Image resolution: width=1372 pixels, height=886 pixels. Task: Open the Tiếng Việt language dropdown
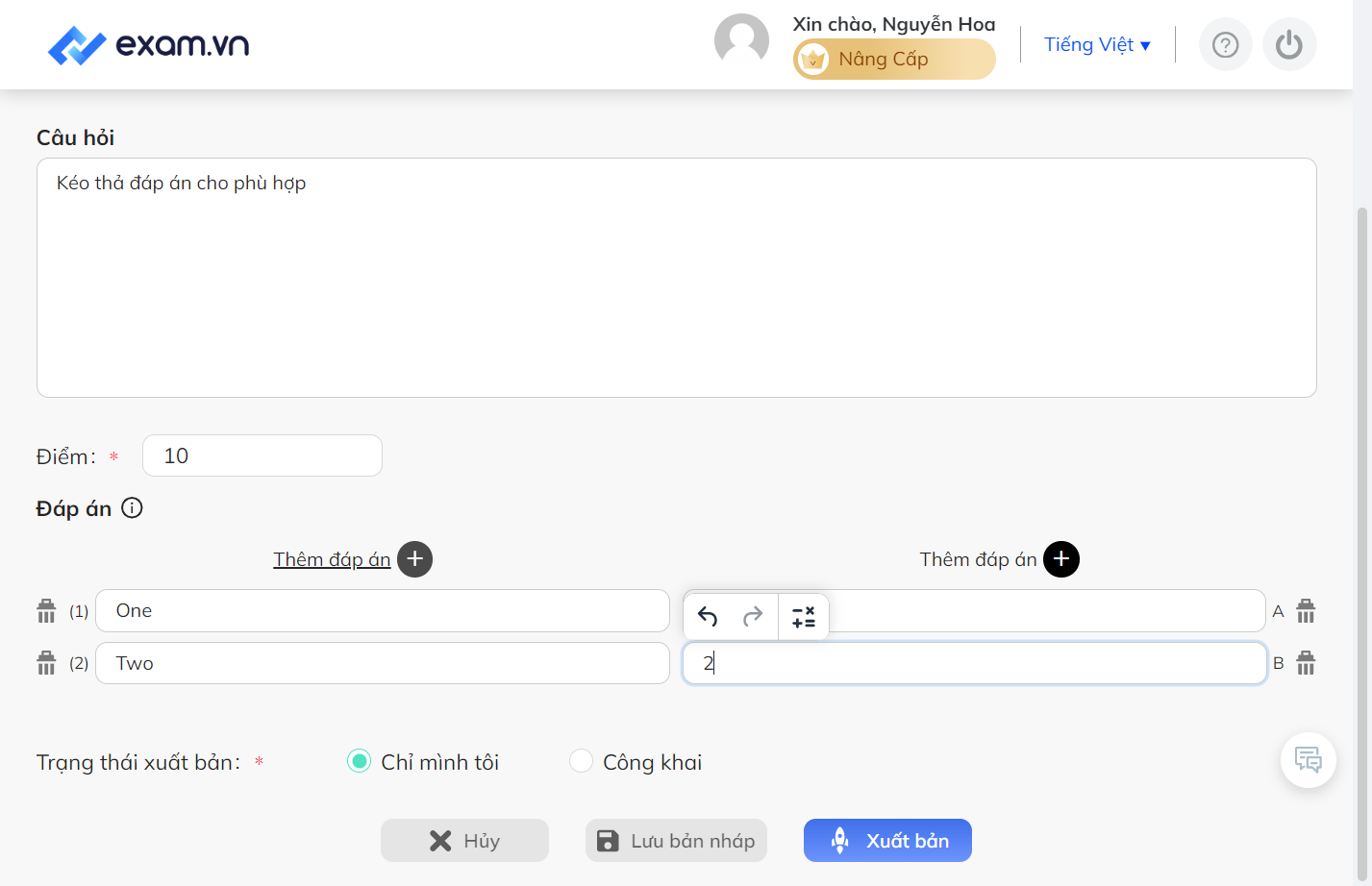click(1097, 44)
